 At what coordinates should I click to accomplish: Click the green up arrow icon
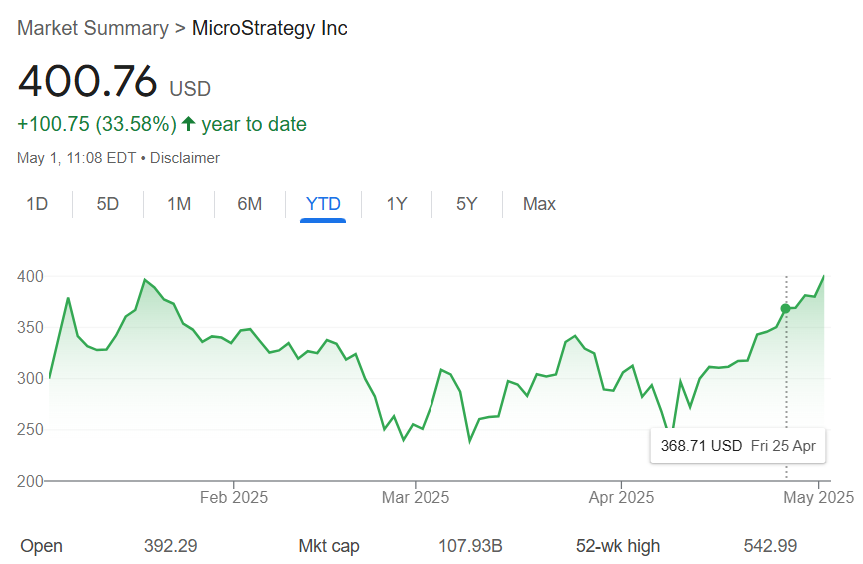tap(188, 124)
